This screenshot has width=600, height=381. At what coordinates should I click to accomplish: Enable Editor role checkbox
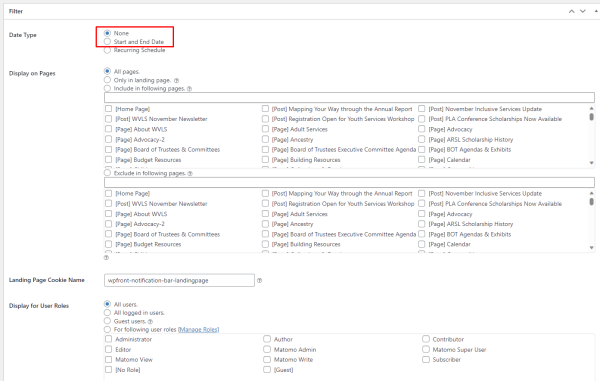coord(109,349)
